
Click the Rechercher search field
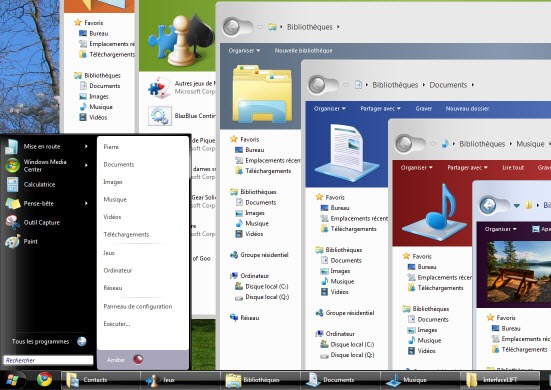click(48, 360)
